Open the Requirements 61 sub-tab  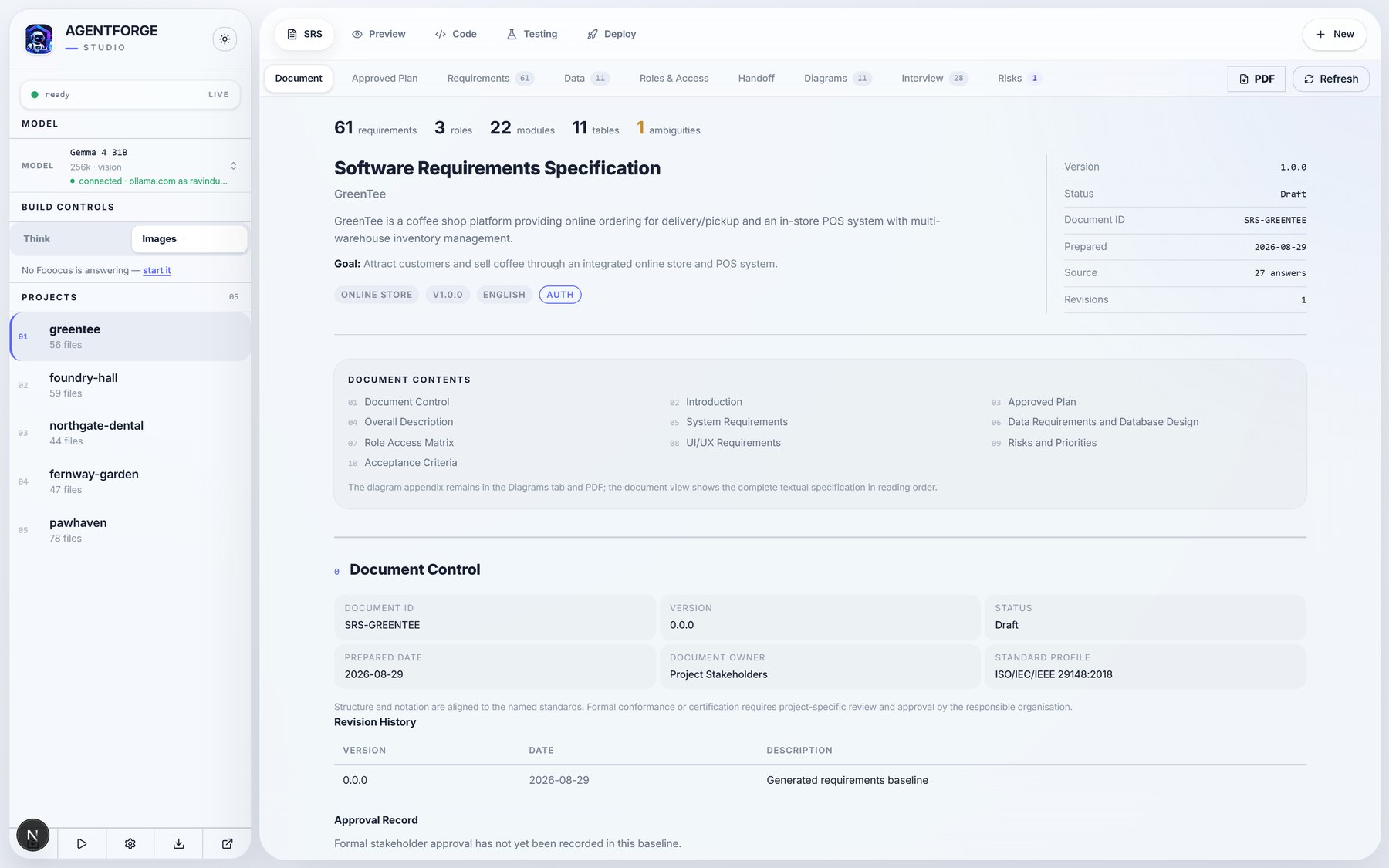490,78
